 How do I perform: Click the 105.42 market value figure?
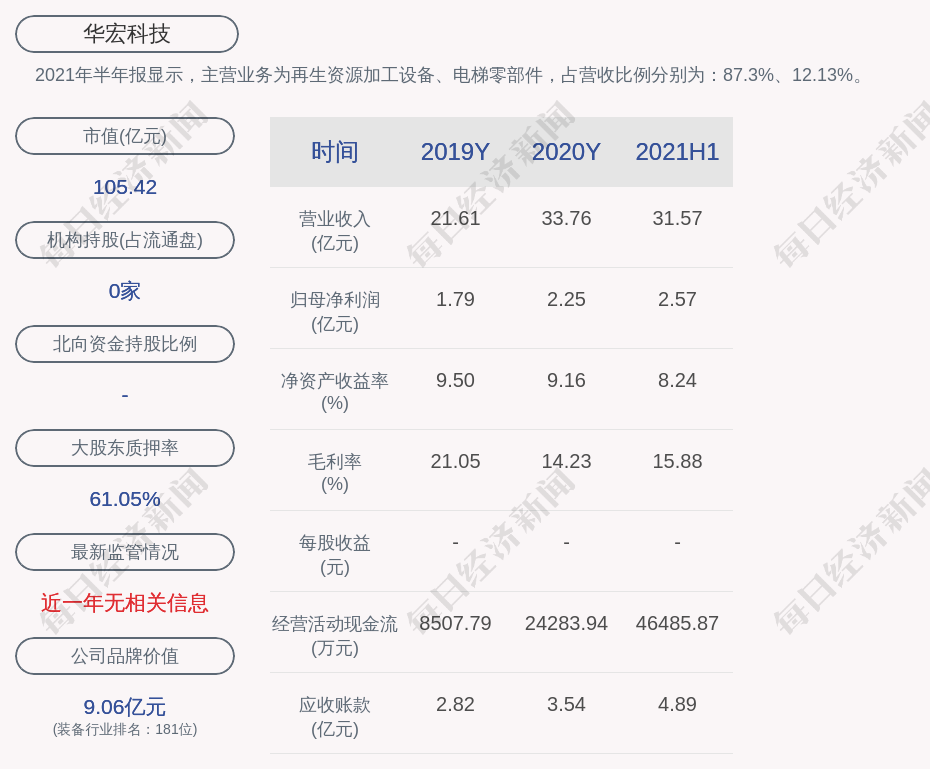pos(125,187)
